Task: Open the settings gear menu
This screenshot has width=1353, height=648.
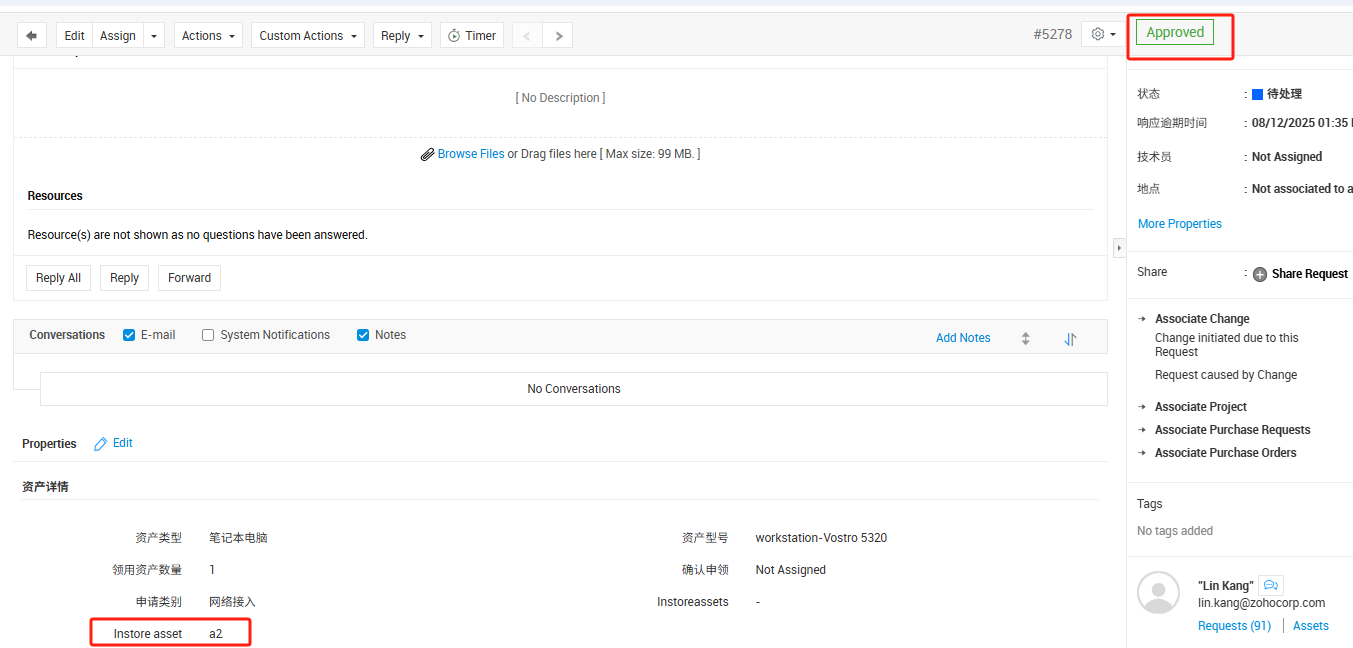Action: [x=1103, y=34]
